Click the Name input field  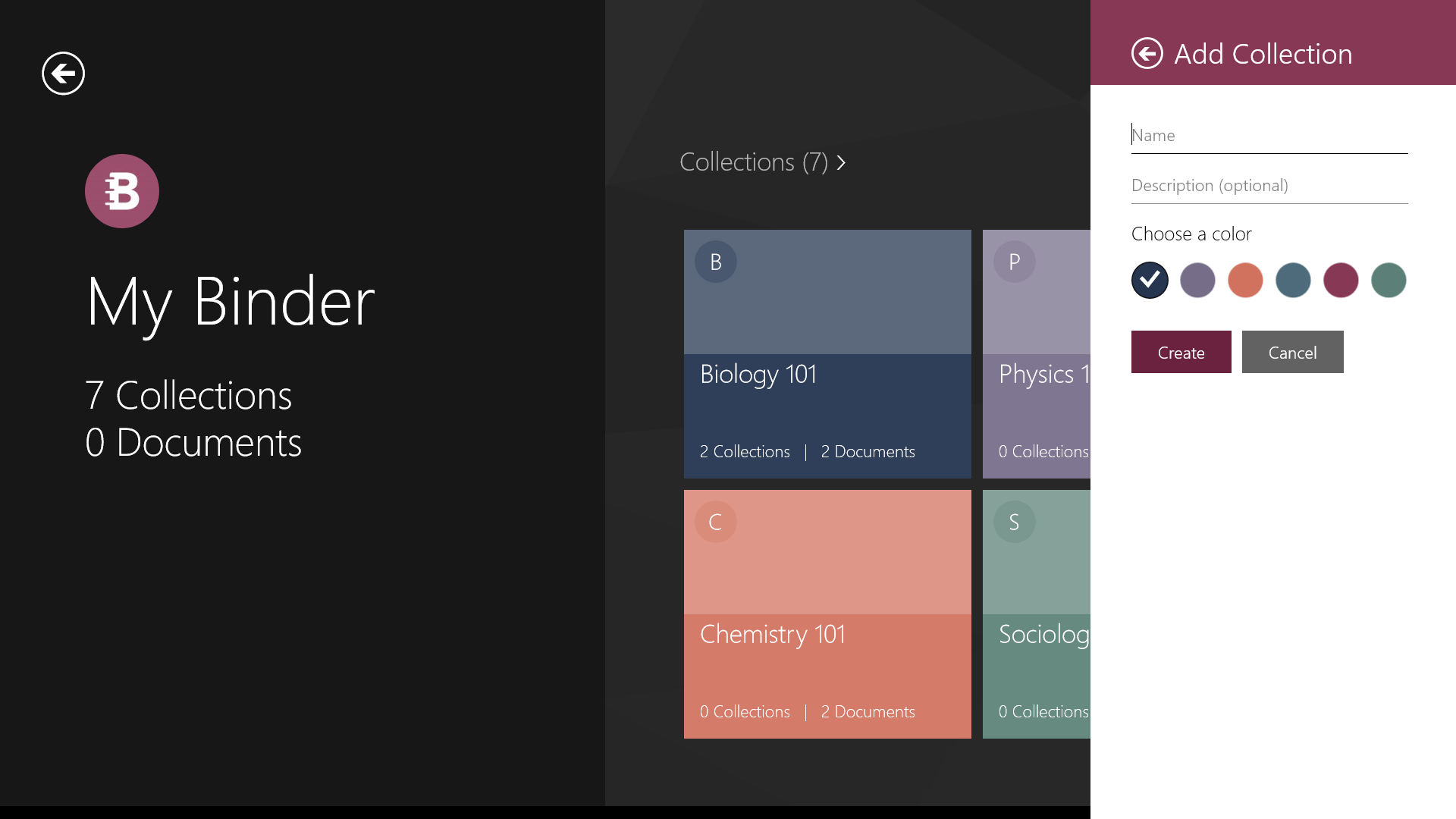point(1269,135)
